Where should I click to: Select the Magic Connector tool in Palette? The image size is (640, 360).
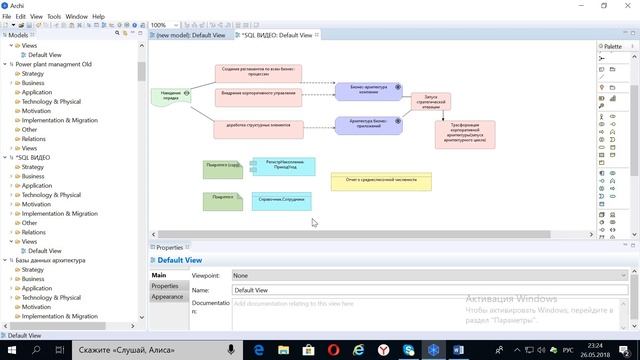[602, 58]
